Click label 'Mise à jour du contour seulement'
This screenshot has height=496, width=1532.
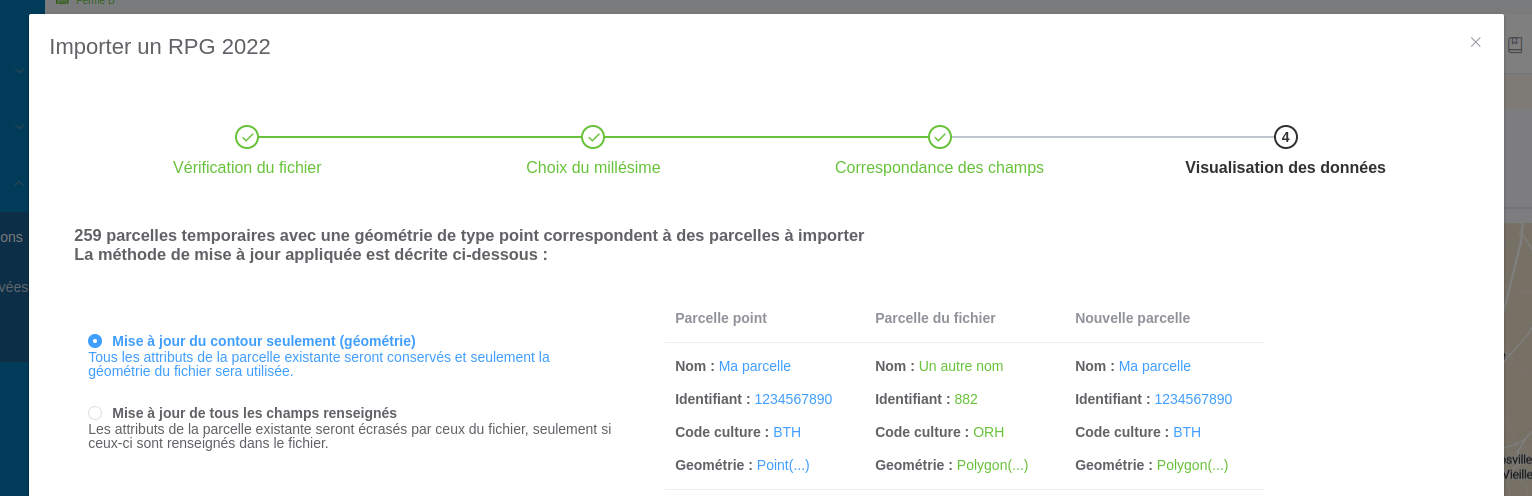tap(263, 341)
